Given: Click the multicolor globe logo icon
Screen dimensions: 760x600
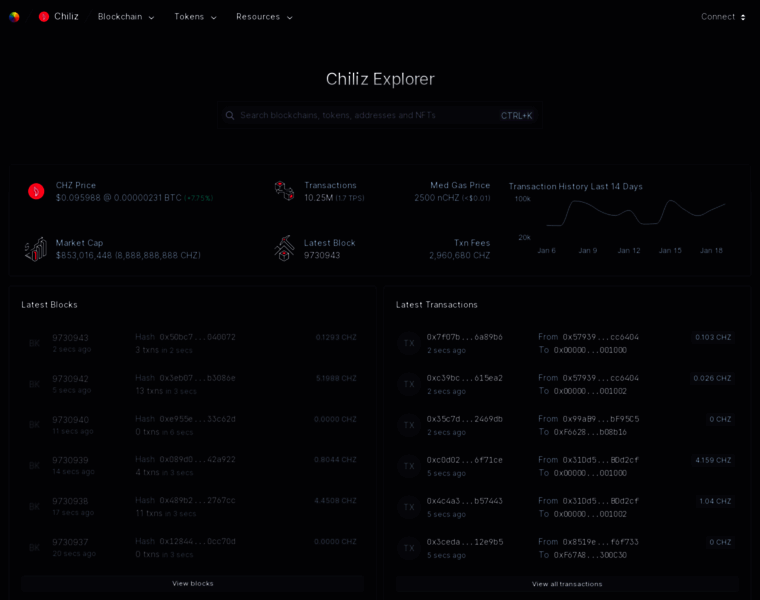Looking at the screenshot, I should pos(14,17).
